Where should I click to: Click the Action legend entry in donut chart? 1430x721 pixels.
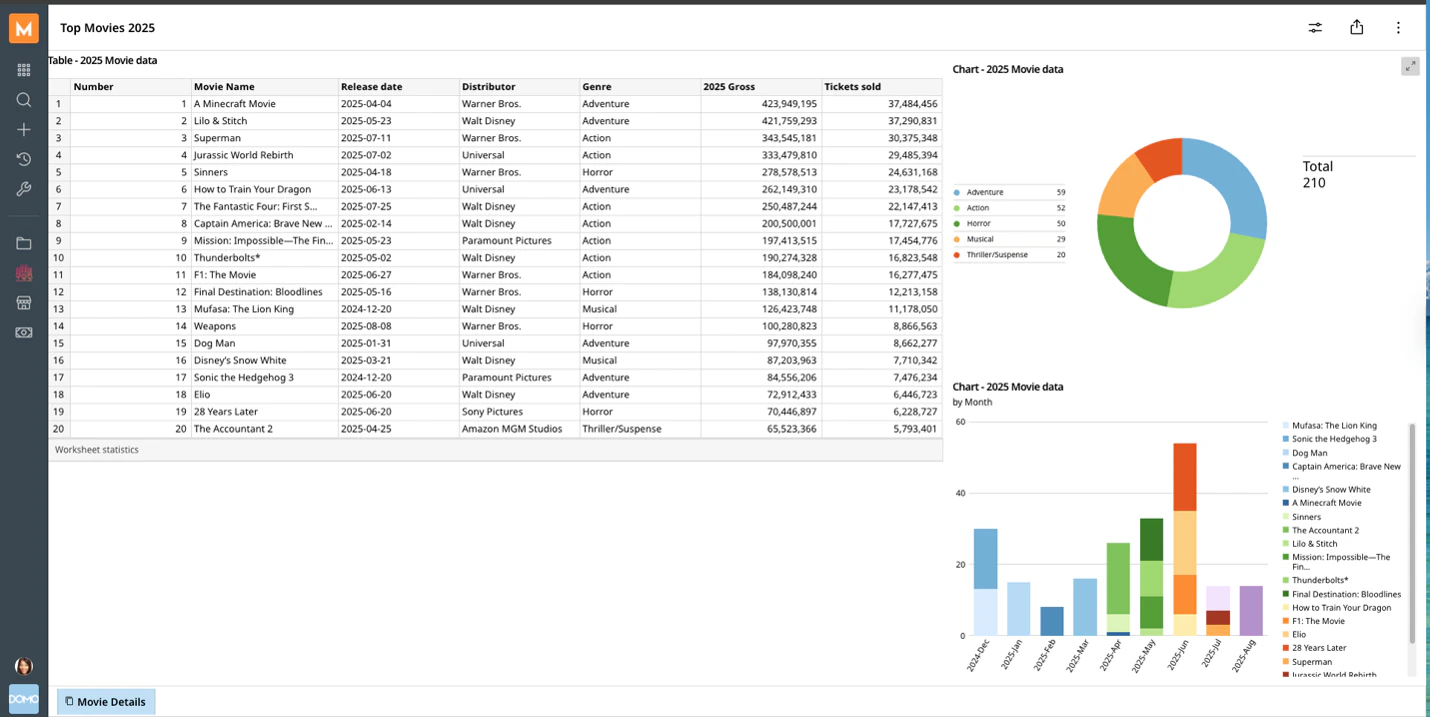pyautogui.click(x=1009, y=208)
